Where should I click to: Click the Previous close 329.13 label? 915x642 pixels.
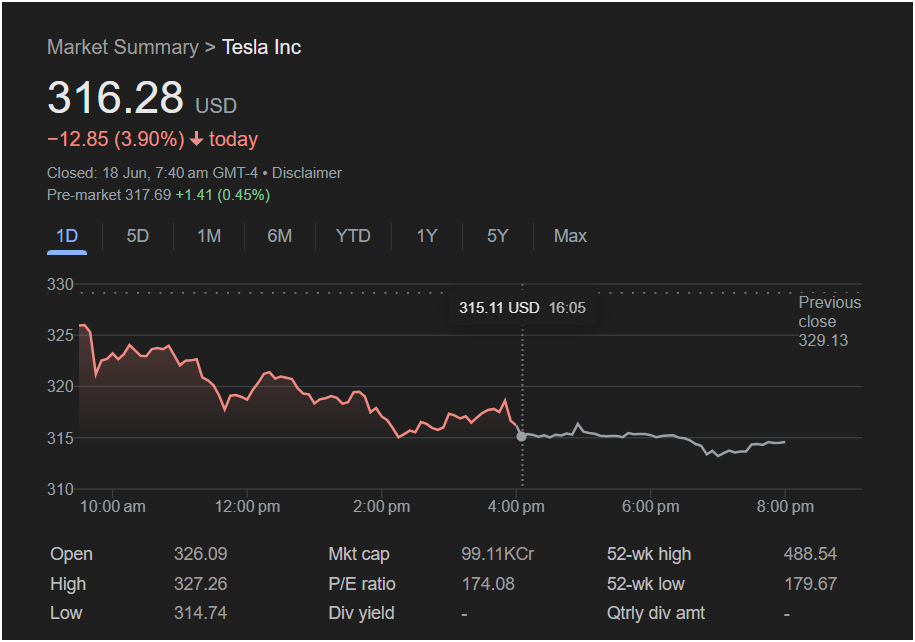pyautogui.click(x=829, y=322)
